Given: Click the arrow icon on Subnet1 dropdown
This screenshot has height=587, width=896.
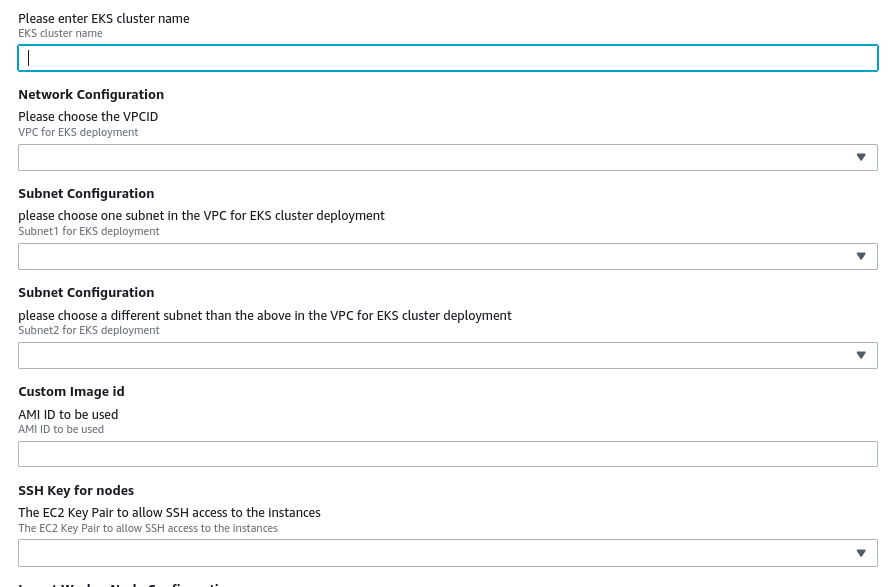Looking at the screenshot, I should tap(861, 256).
